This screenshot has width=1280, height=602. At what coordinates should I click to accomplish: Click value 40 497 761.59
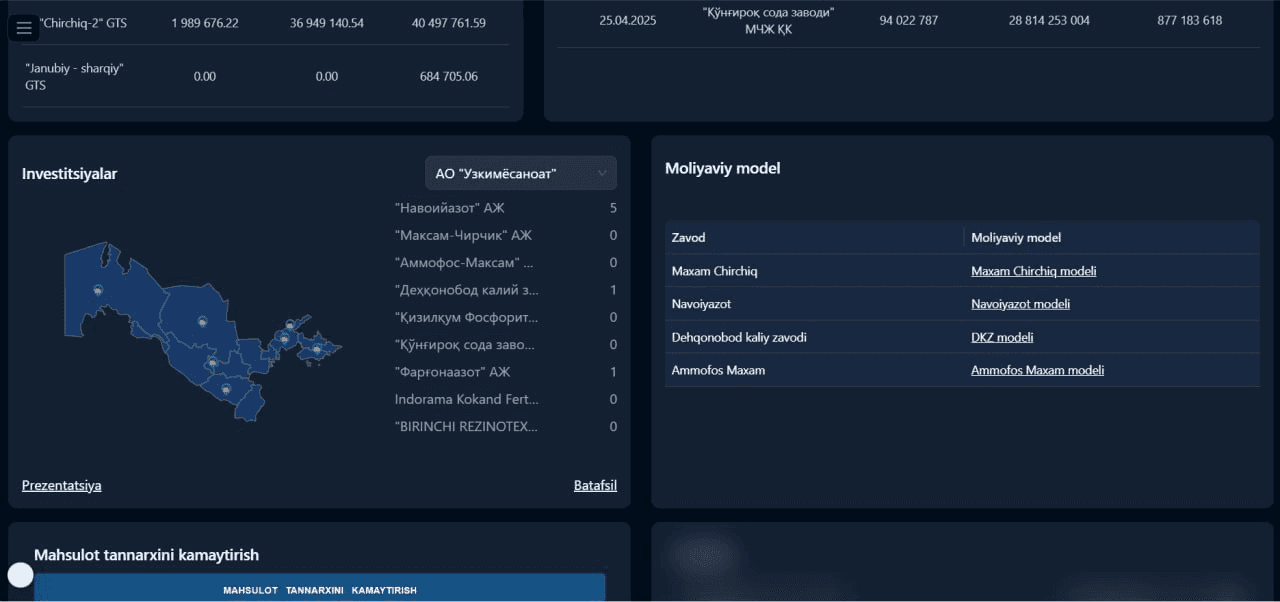449,22
